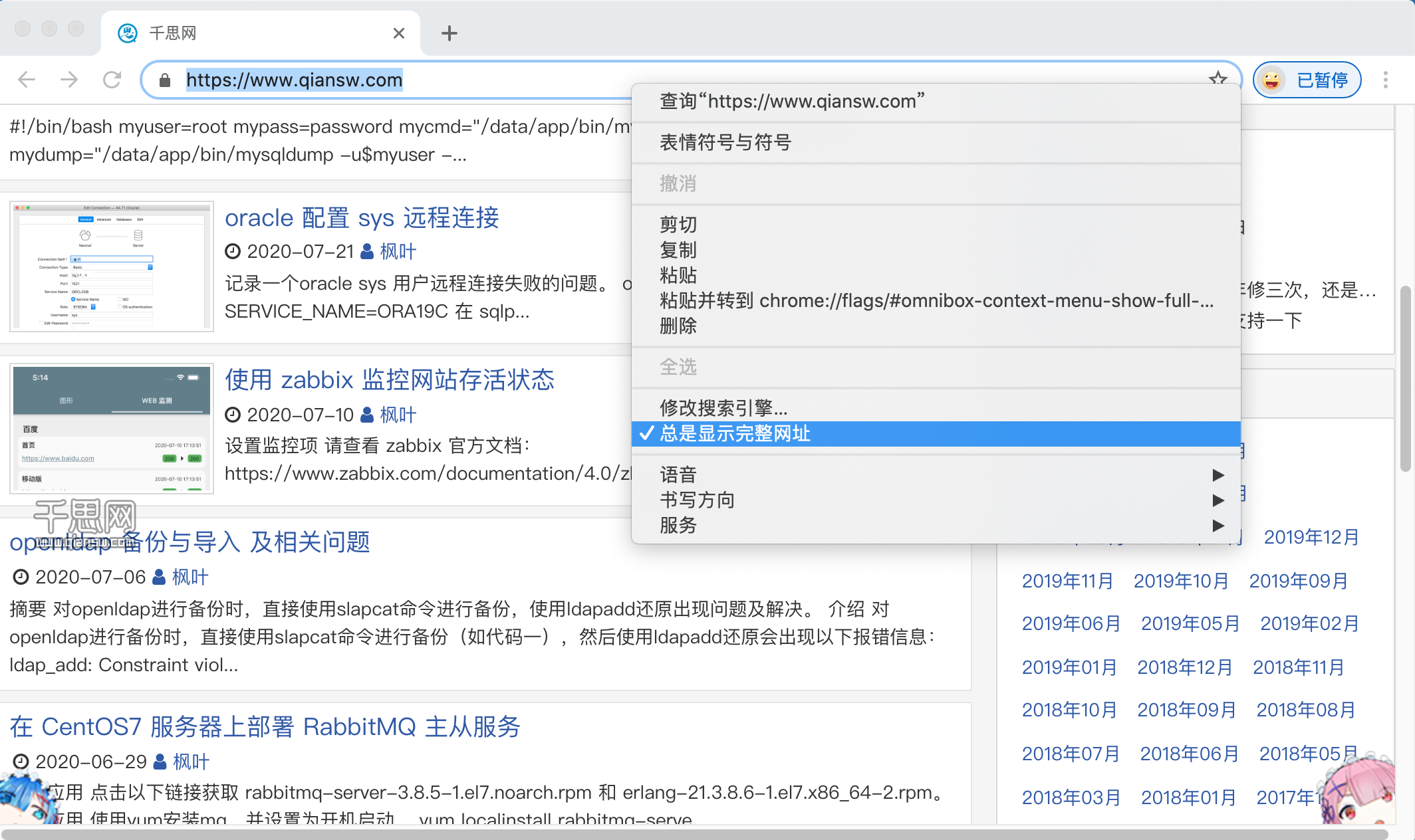Reload the current page
This screenshot has width=1415, height=840.
coord(112,80)
